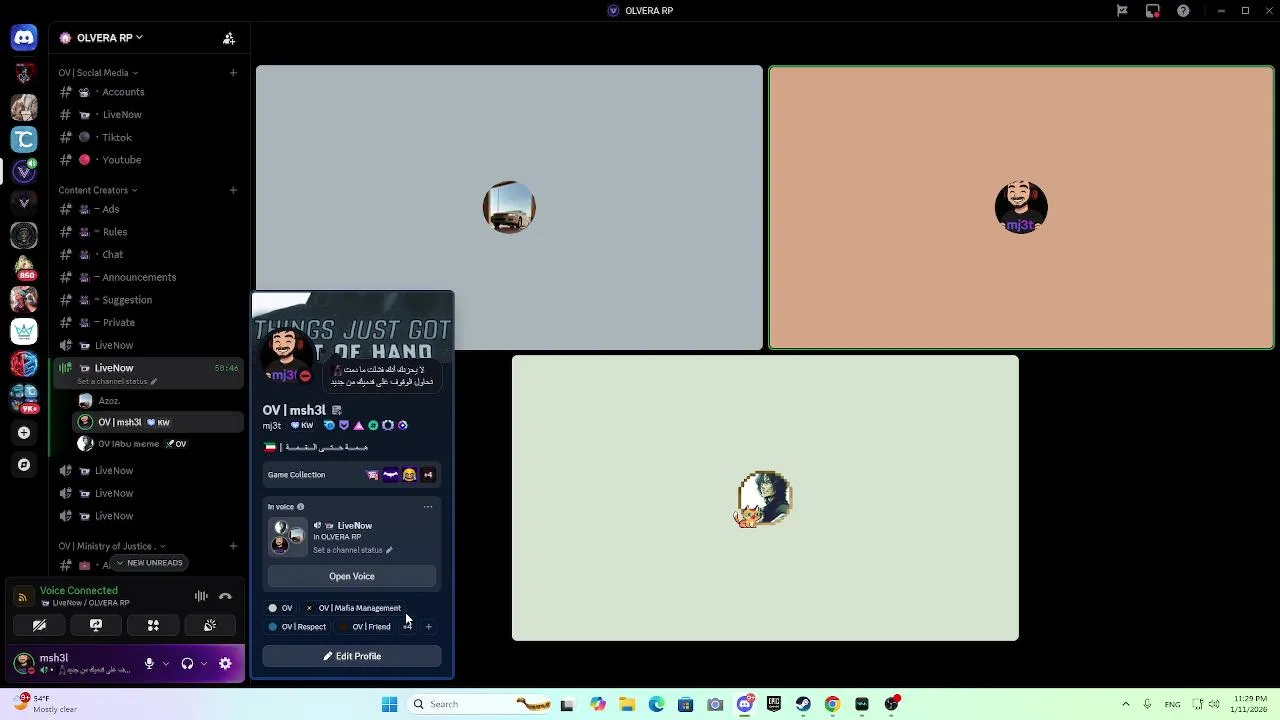1280x720 pixels.
Task: Open the soundboard icon in voice panel
Action: click(x=210, y=625)
